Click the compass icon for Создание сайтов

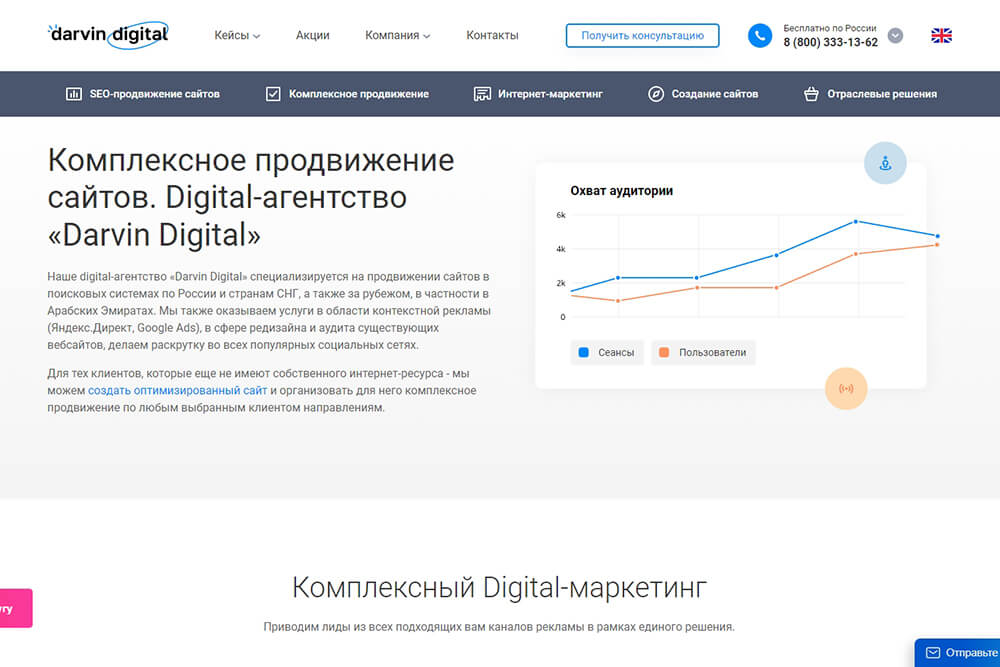(656, 94)
